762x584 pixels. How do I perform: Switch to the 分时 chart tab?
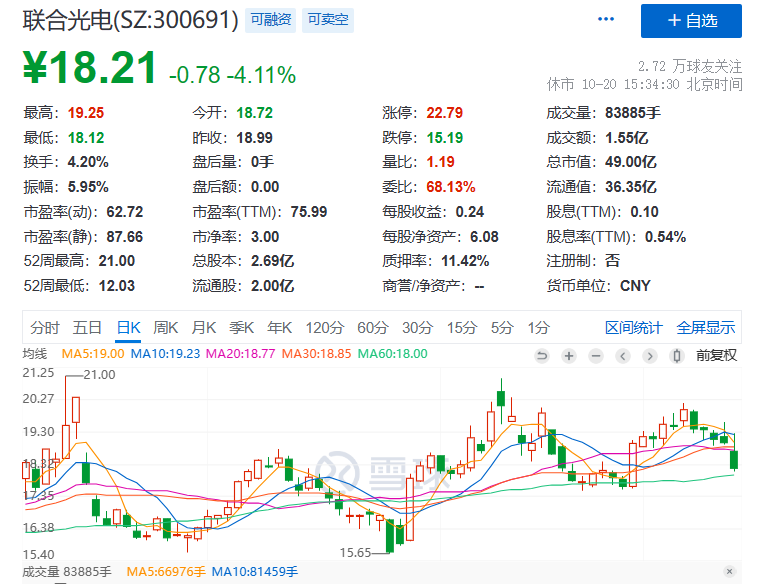pos(45,327)
